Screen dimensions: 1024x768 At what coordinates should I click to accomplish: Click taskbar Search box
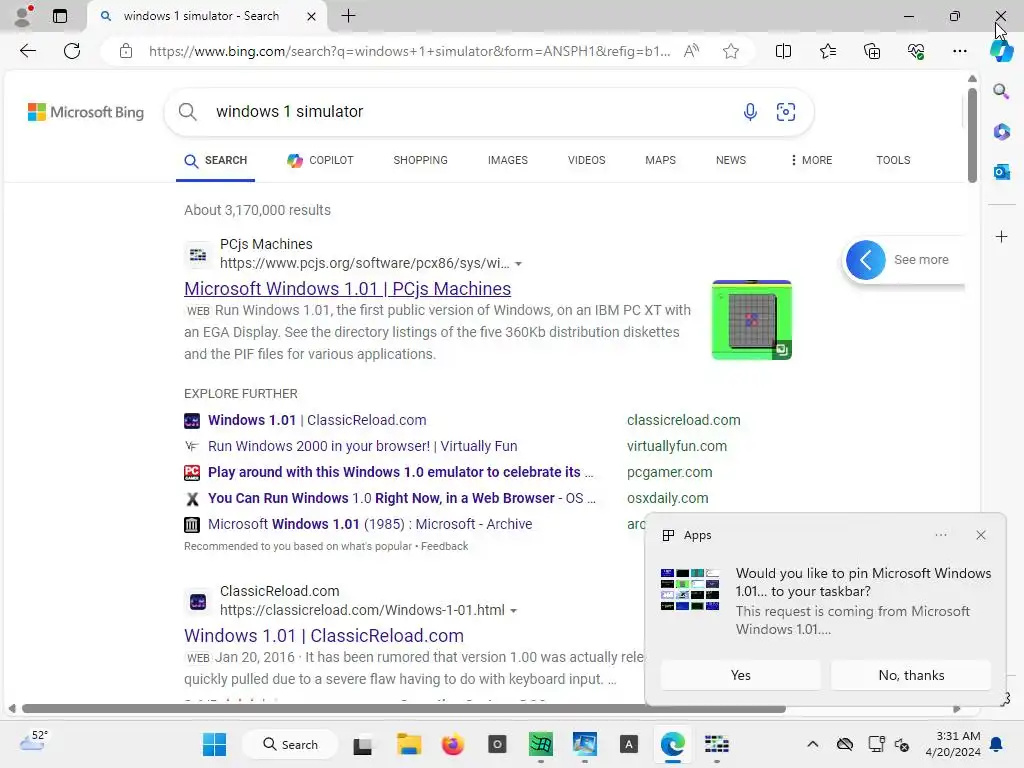pyautogui.click(x=290, y=744)
